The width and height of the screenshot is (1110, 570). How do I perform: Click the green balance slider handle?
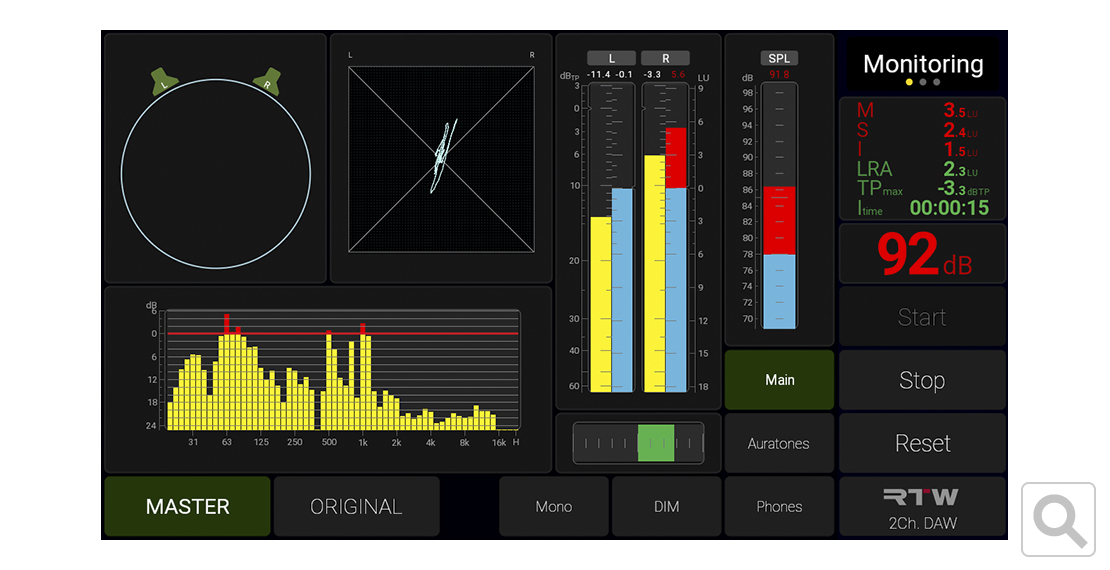point(656,442)
